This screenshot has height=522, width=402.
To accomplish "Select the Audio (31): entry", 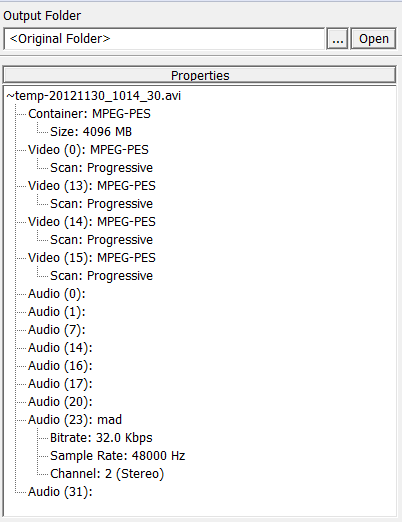I will pyautogui.click(x=60, y=492).
